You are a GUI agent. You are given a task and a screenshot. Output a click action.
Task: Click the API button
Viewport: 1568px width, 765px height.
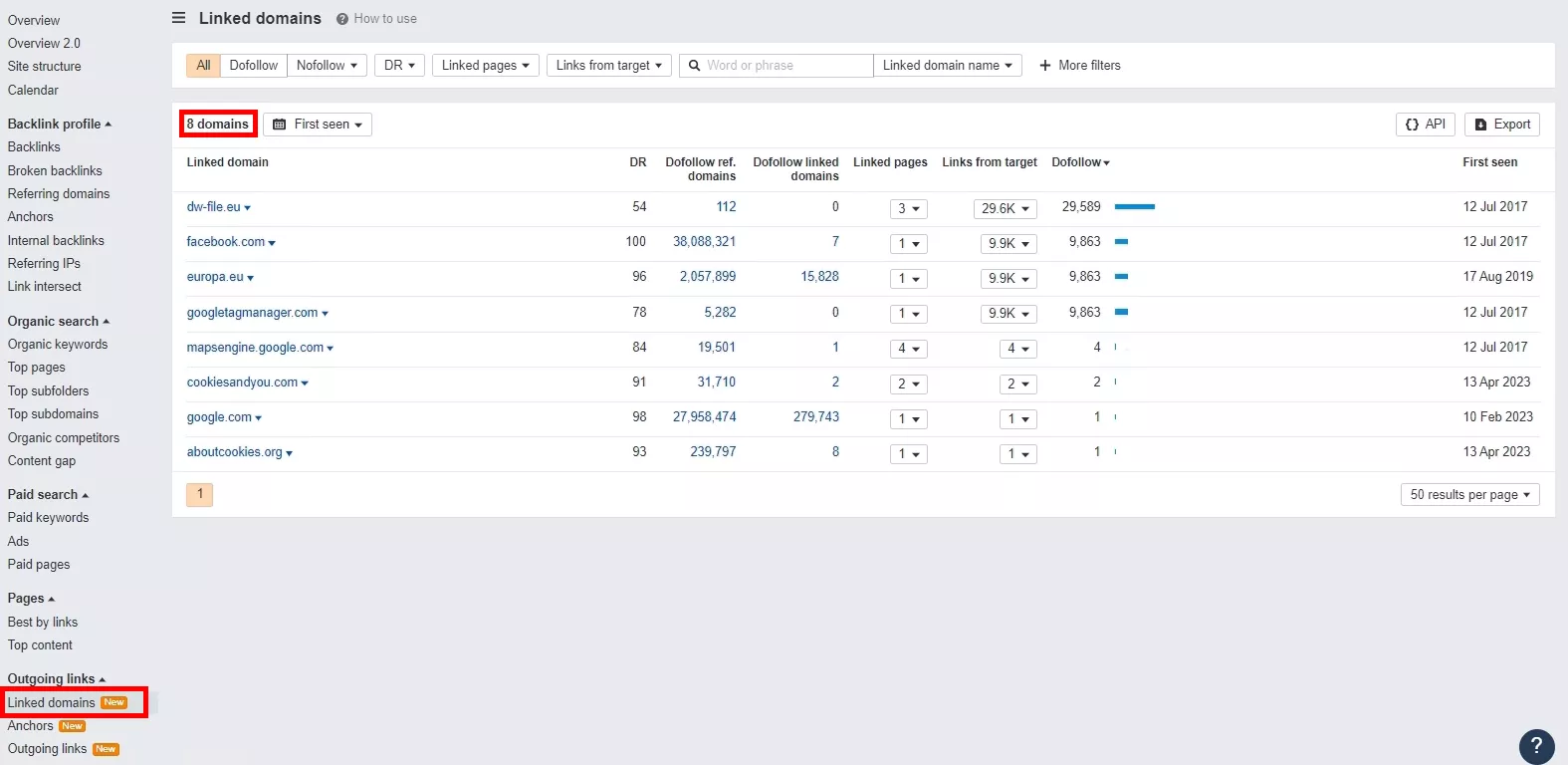[x=1426, y=125]
